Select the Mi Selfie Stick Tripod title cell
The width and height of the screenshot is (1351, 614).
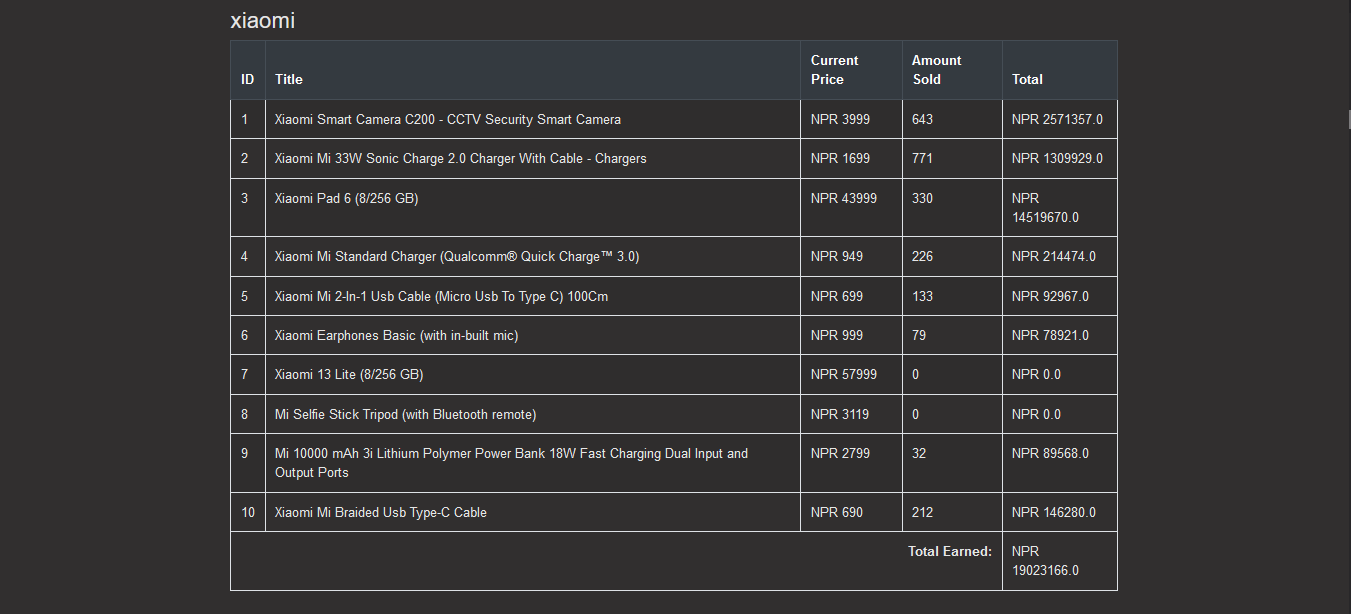[x=533, y=414]
